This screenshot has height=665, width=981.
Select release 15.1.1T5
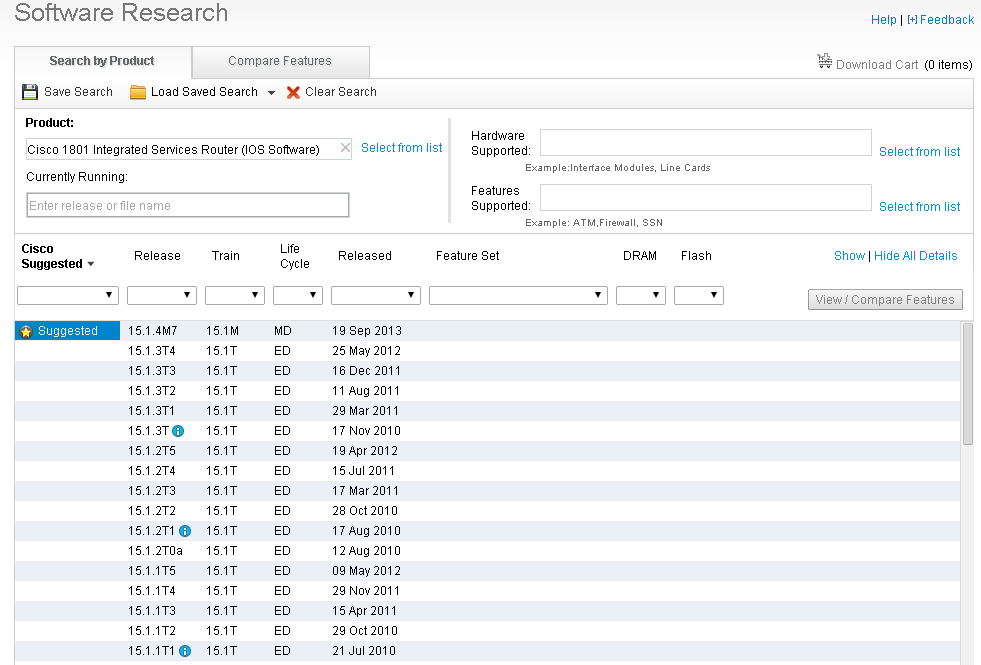tap(487, 571)
